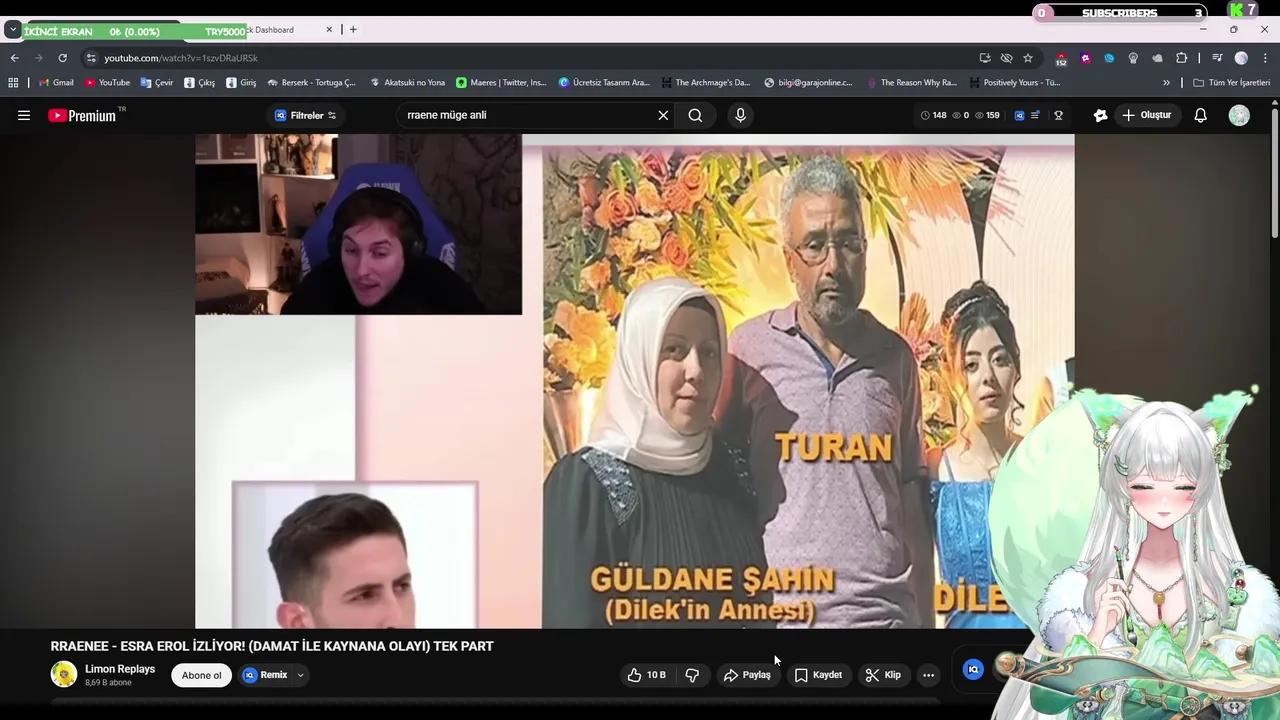Click the crossed-eye icon in address bar
The height and width of the screenshot is (720, 1280).
click(x=1006, y=58)
